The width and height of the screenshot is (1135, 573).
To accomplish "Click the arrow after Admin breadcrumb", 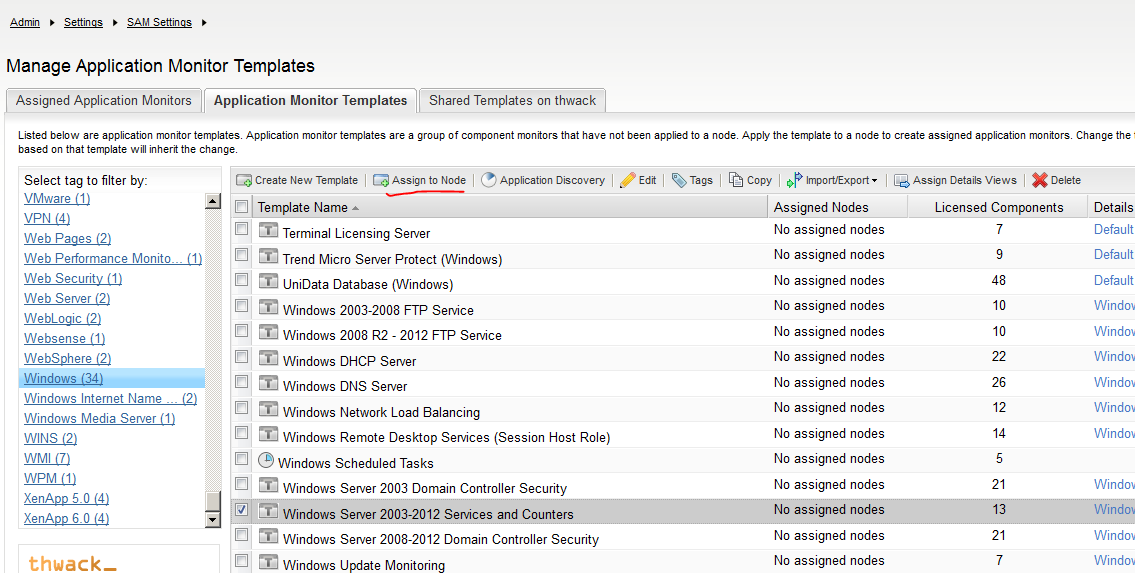I will pos(52,23).
